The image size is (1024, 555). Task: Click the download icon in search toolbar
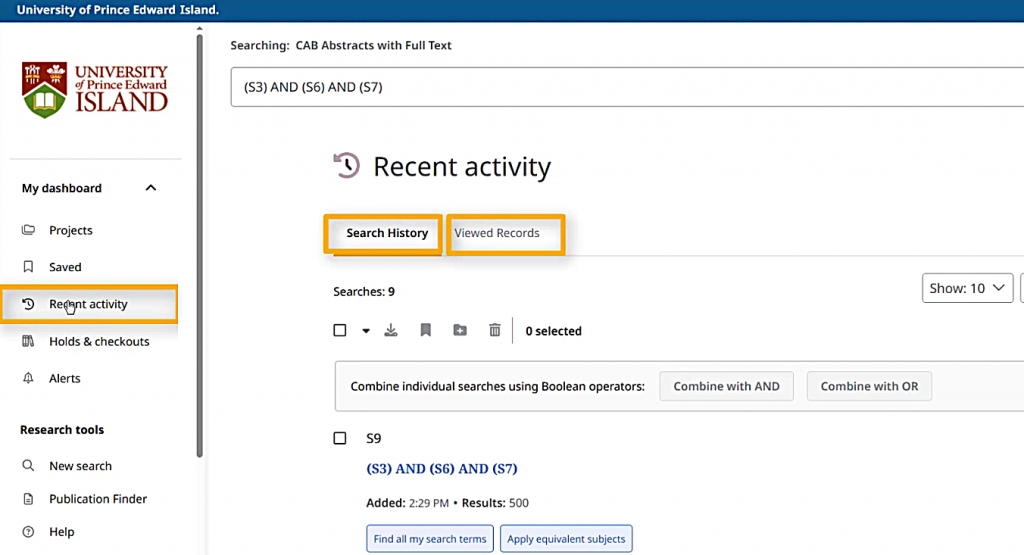pos(391,330)
